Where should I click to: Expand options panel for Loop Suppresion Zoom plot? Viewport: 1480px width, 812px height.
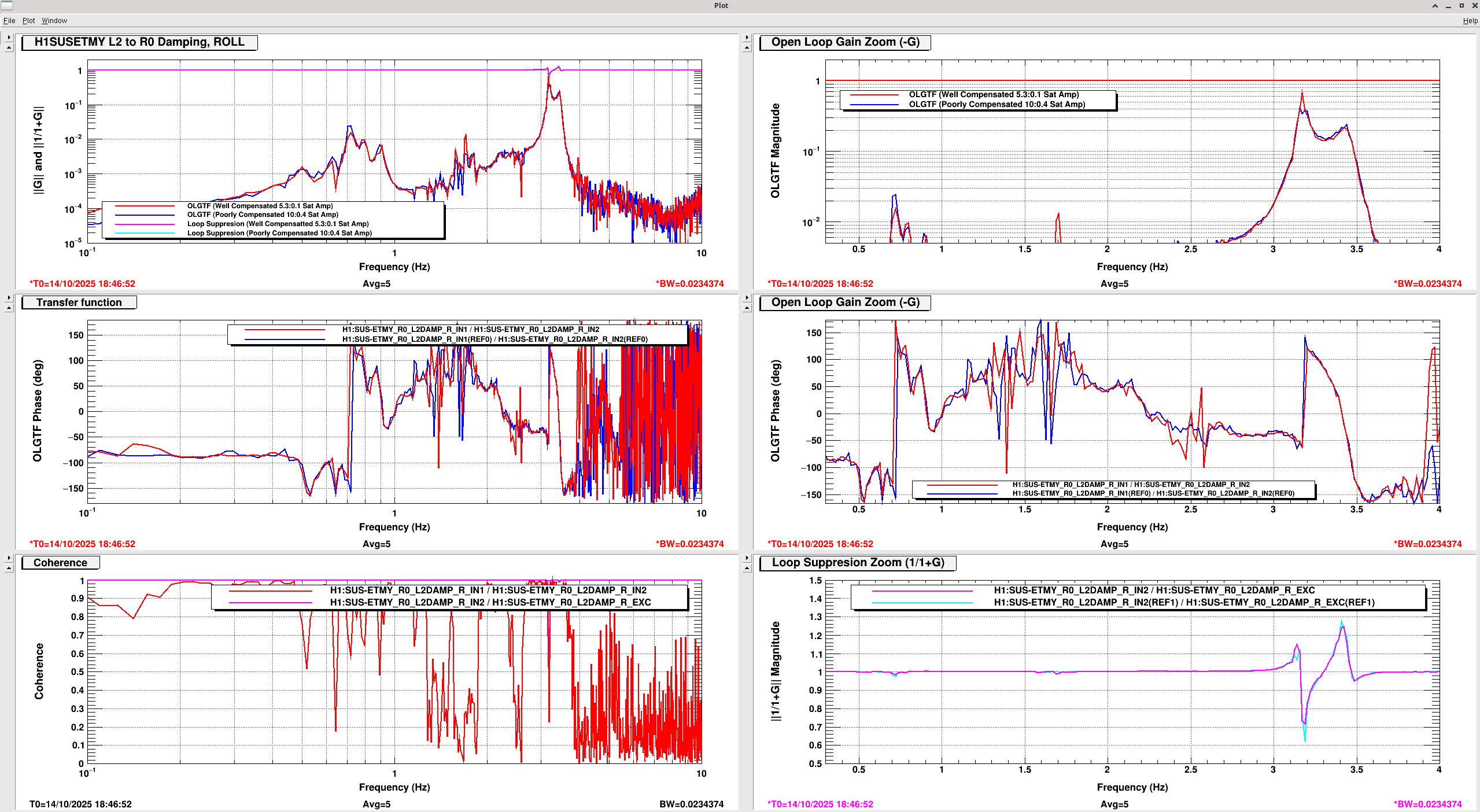(x=747, y=558)
